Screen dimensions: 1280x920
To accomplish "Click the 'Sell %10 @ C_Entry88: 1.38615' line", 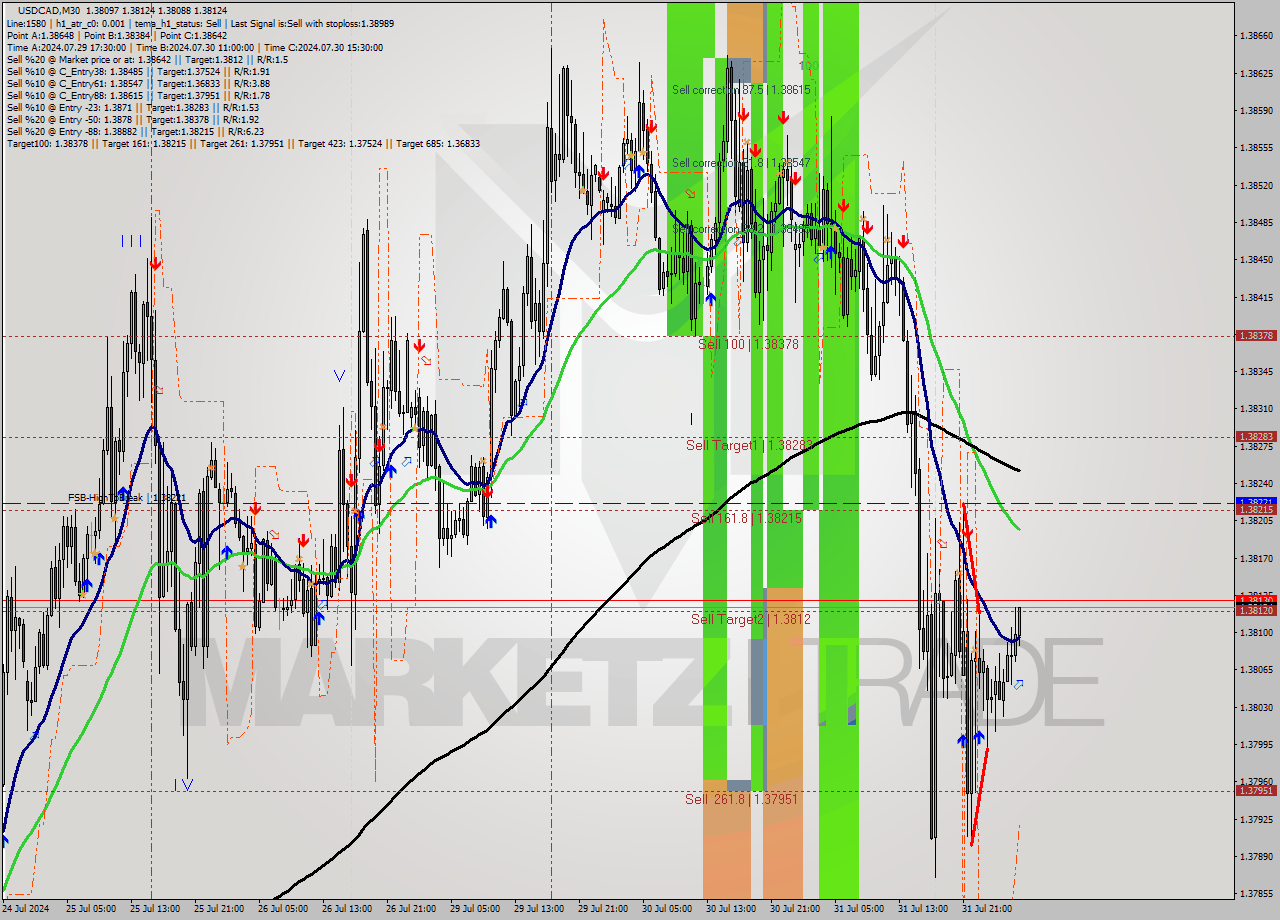I will click(138, 95).
